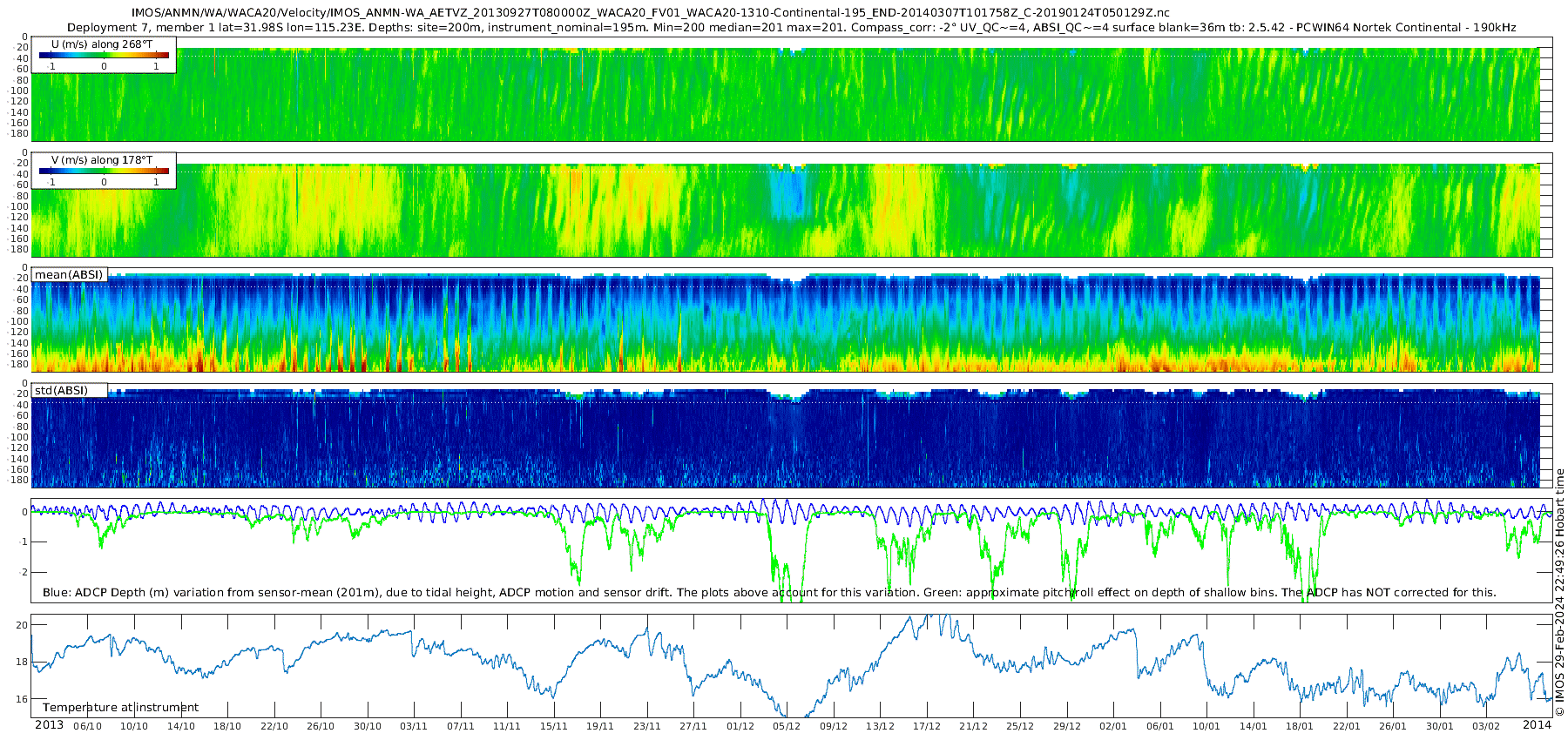This screenshot has height=740, width=1568.
Task: Click the 22/01 date tick label
Action: (x=1347, y=726)
